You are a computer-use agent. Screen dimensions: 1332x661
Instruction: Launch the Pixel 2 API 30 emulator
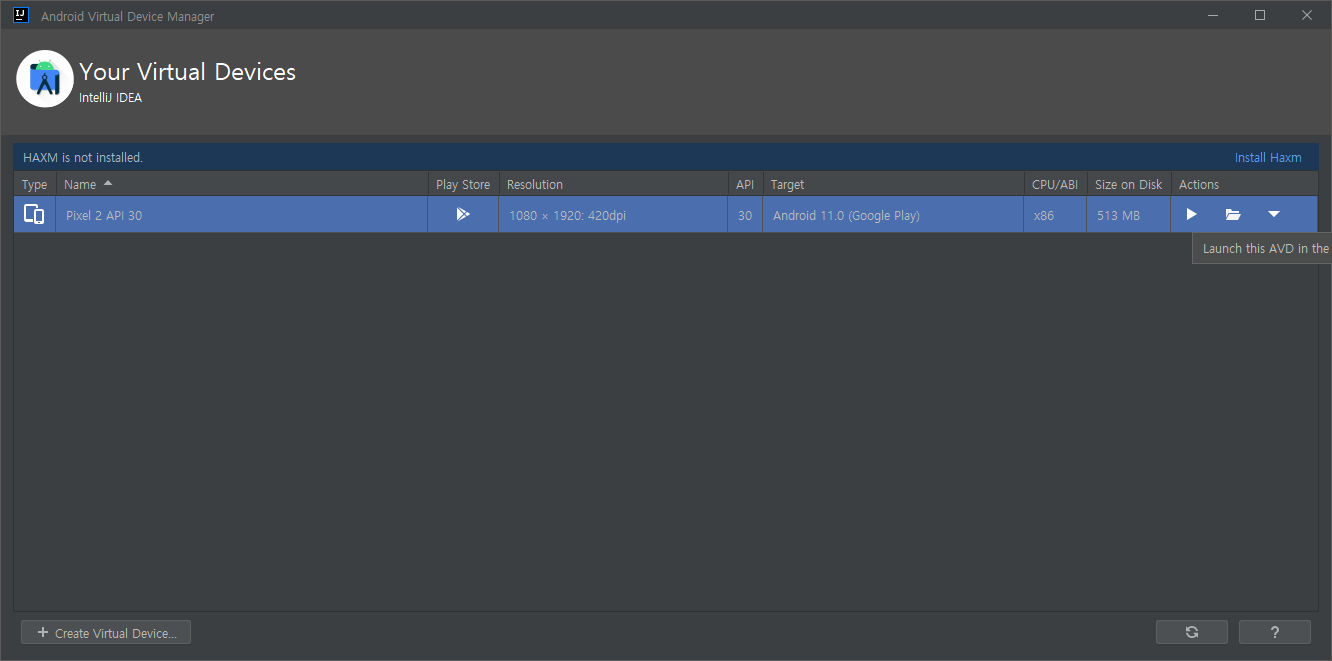[1191, 214]
